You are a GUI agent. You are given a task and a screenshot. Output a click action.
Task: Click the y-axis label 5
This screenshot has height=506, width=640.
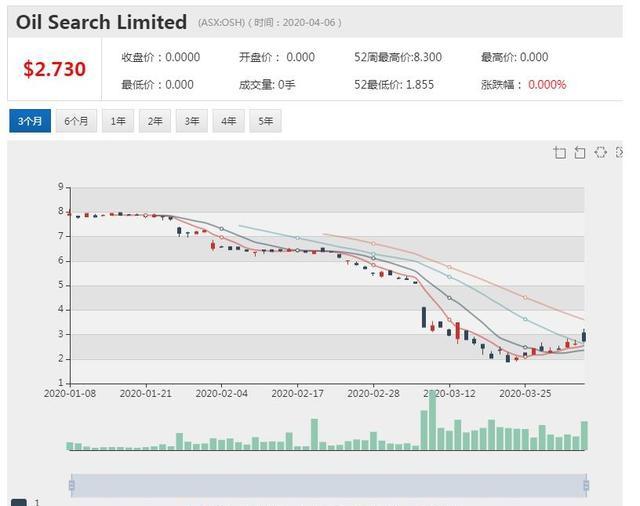61,285
